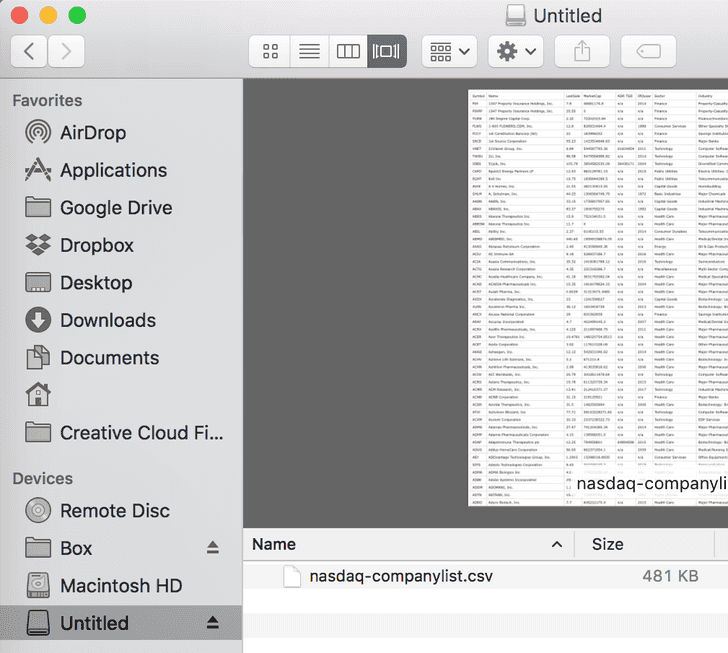728x653 pixels.
Task: Switch to list view mode
Action: click(309, 50)
